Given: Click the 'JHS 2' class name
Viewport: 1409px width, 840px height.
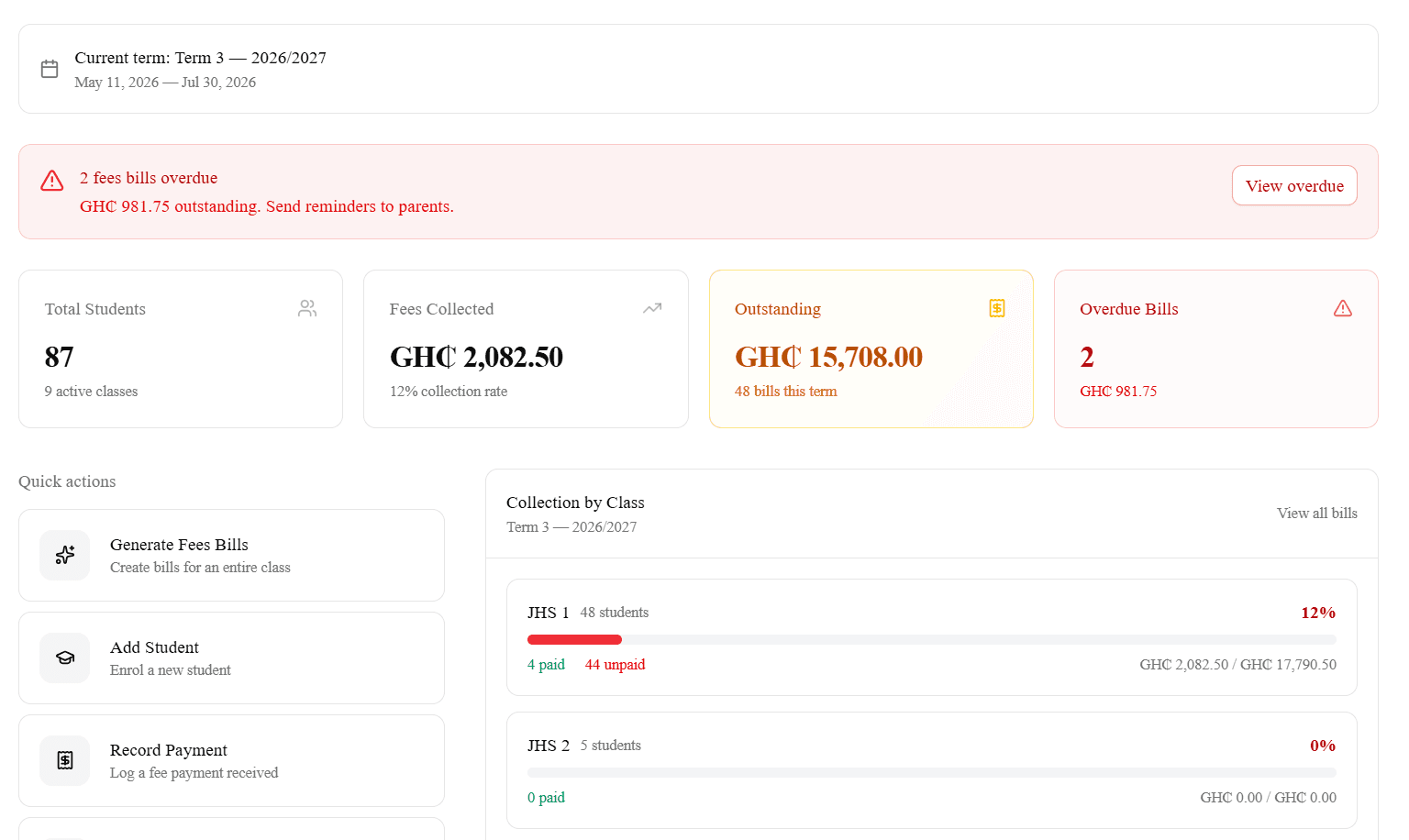Looking at the screenshot, I should 549,746.
